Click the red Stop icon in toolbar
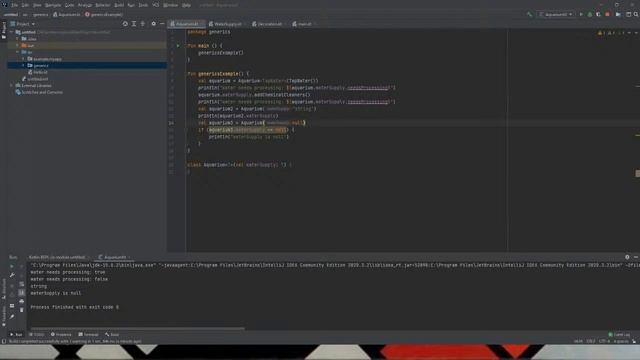640x360 pixels. (x=607, y=14)
